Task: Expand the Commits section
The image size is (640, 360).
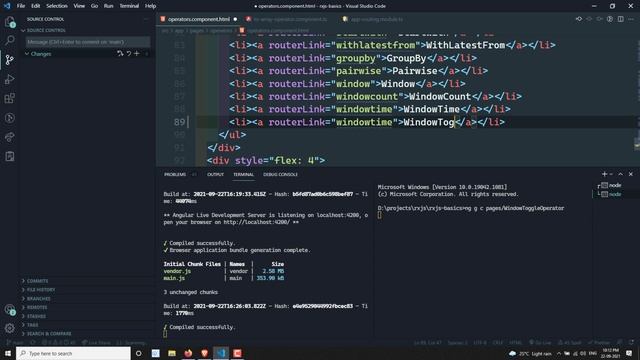Action: (38, 281)
